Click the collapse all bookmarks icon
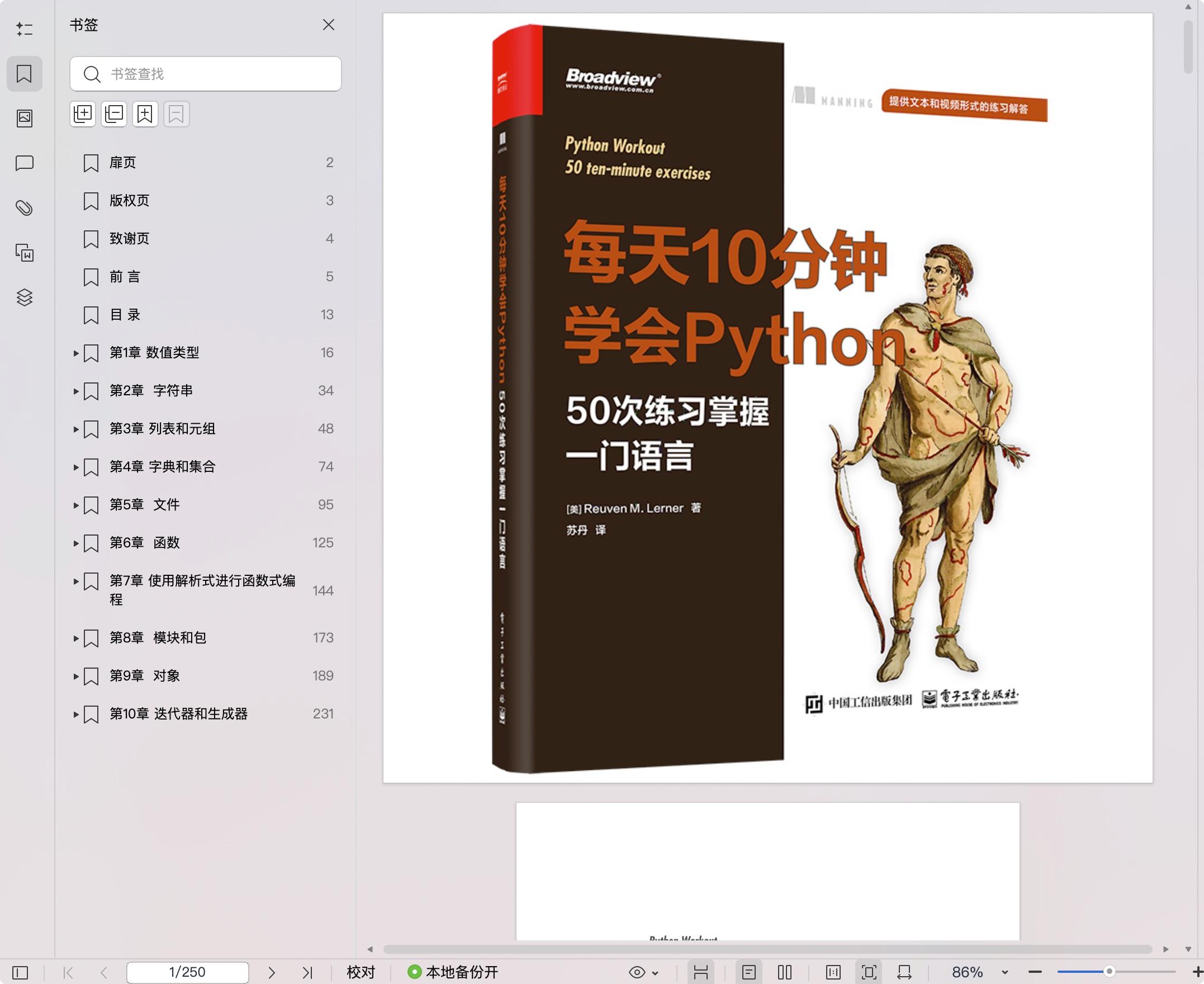Screen dimensions: 1204x984 click(x=114, y=114)
